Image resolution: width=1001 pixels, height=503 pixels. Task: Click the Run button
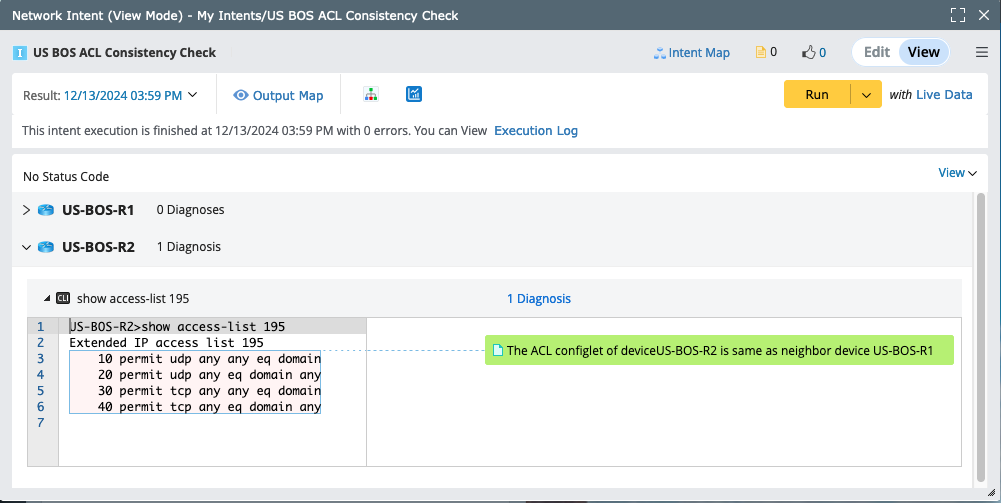point(817,95)
